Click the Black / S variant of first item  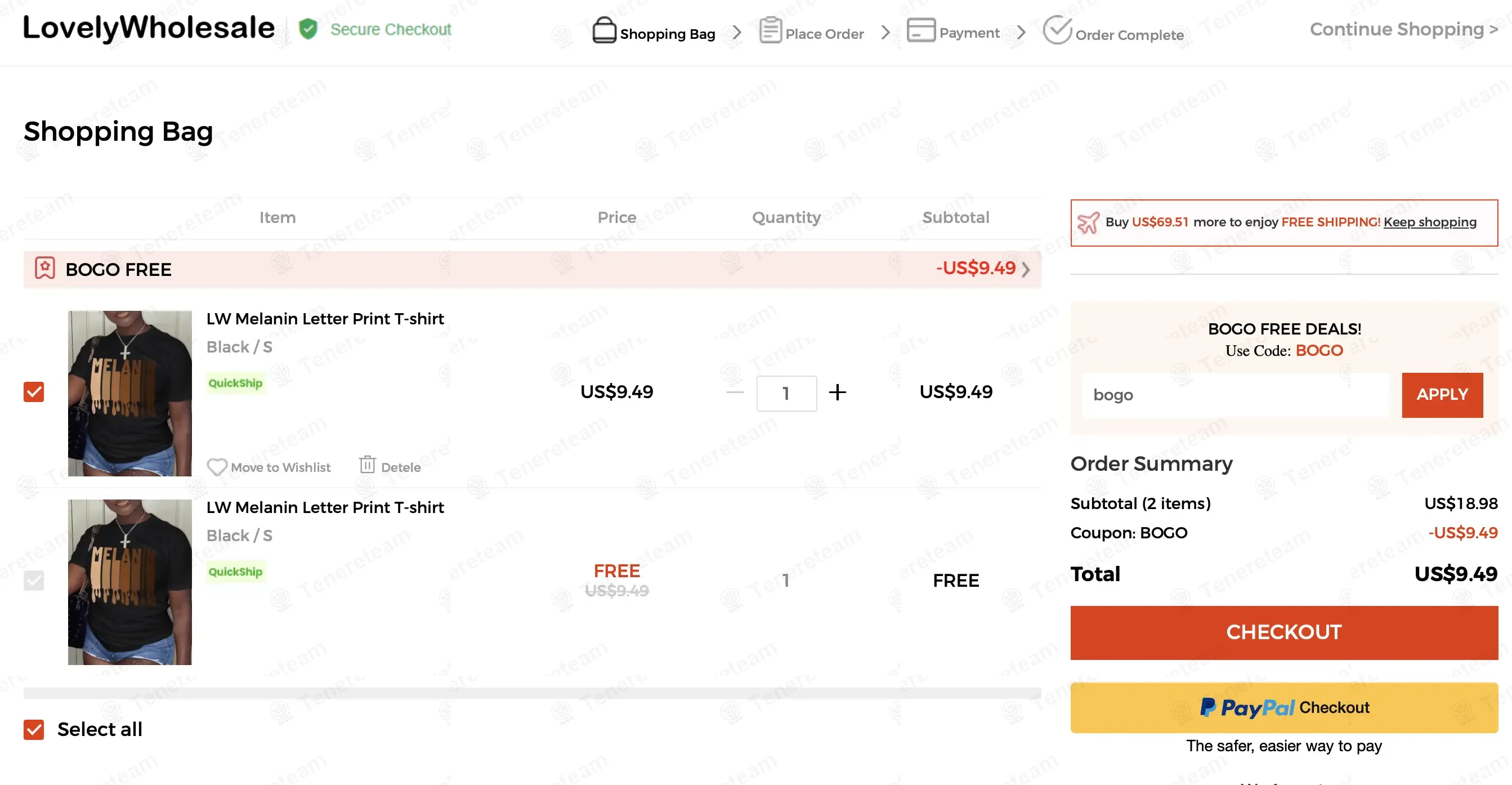click(239, 347)
